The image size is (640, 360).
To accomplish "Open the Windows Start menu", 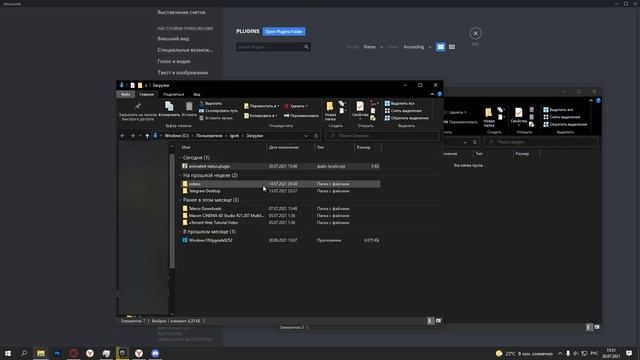I will (x=8, y=353).
